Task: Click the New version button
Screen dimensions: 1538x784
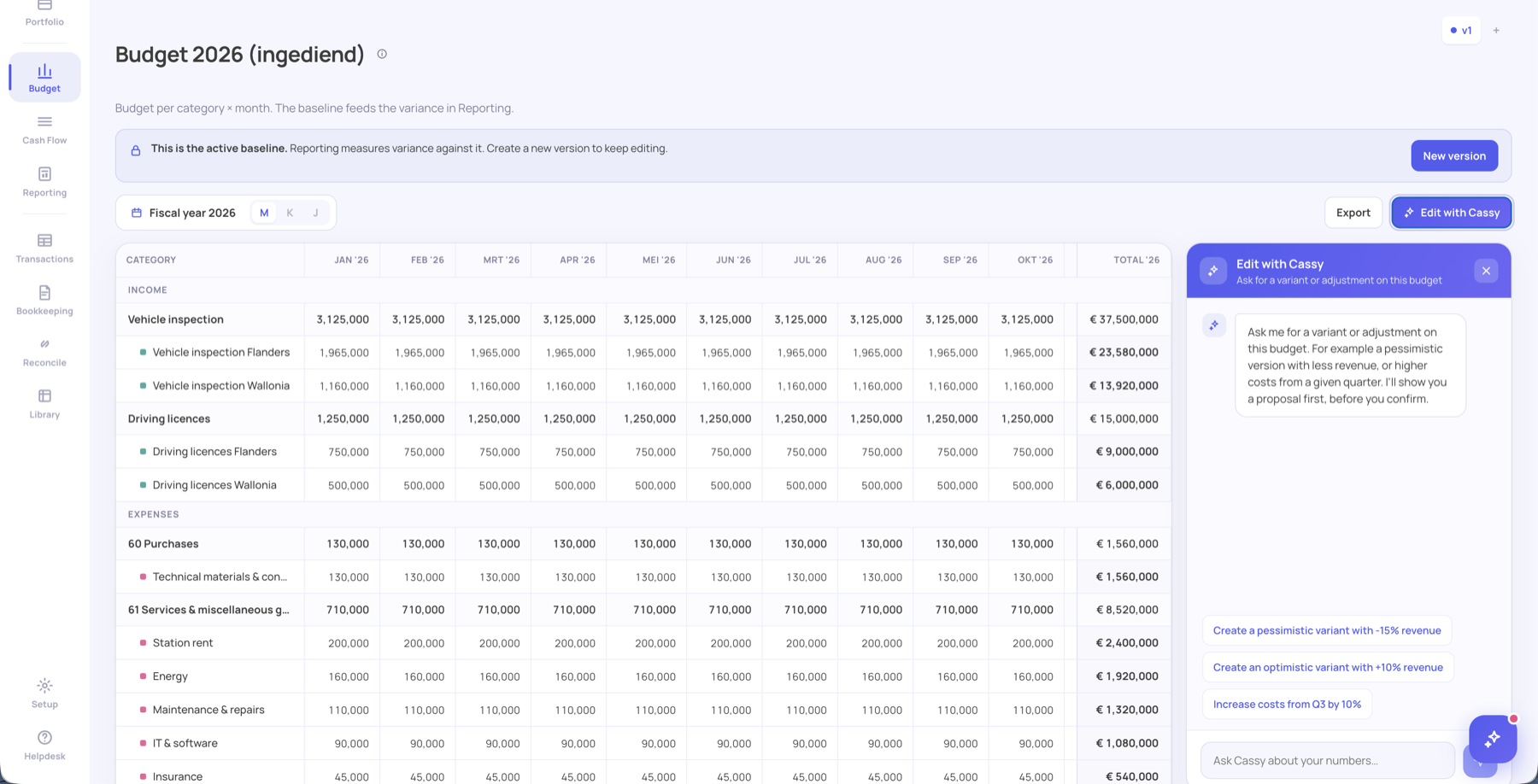Action: point(1454,155)
